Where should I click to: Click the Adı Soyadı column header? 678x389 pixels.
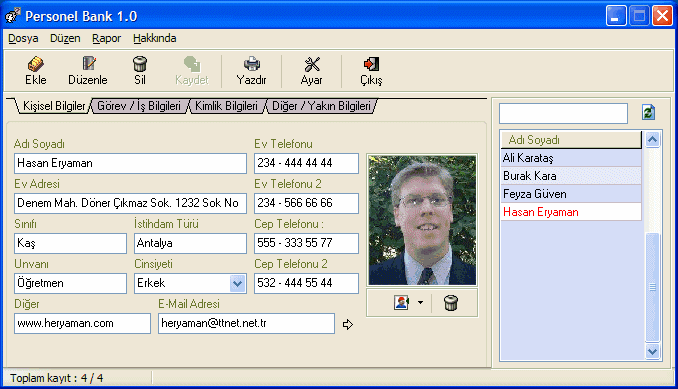571,140
